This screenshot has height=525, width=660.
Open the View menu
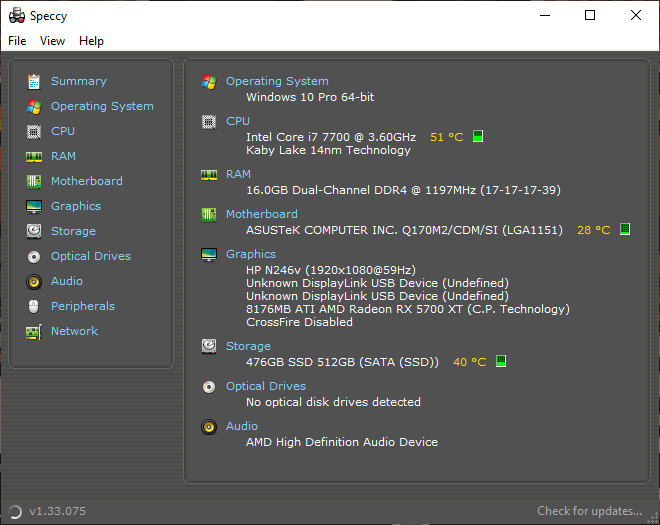[52, 41]
